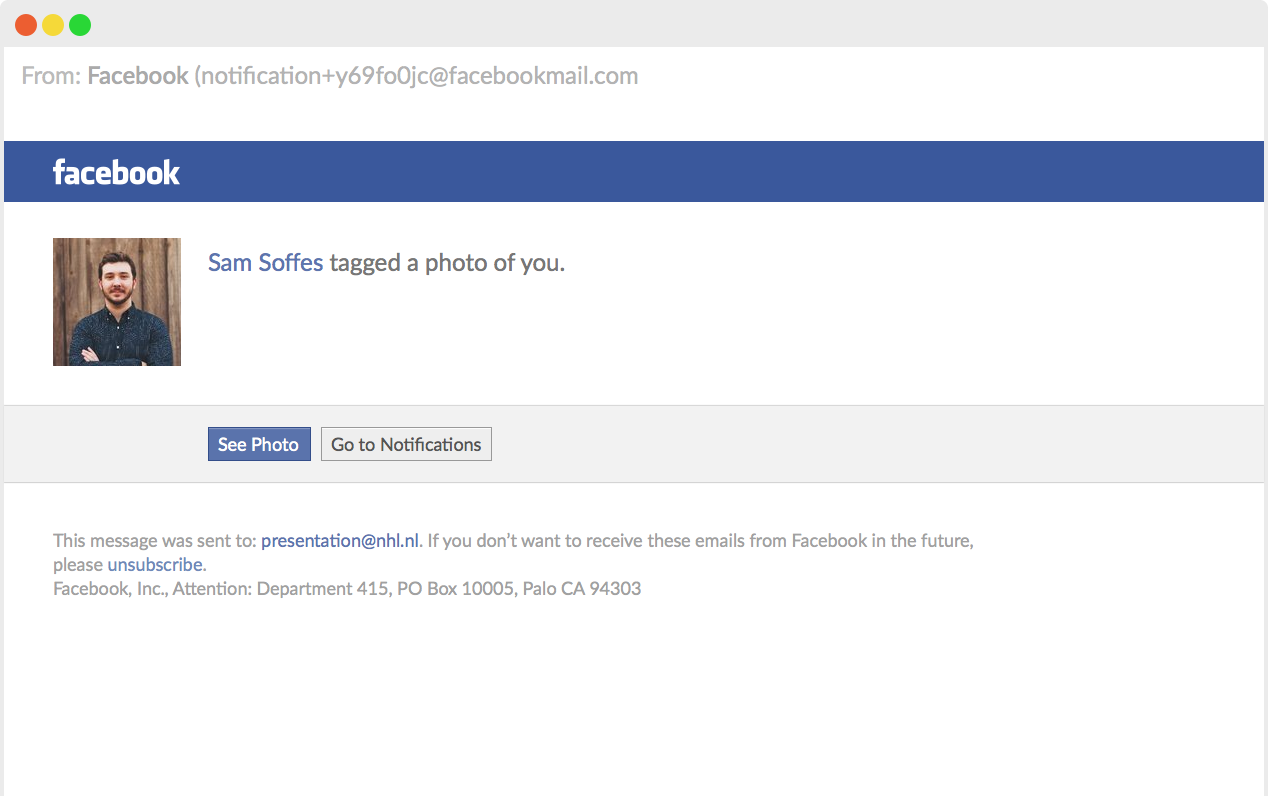Open Sam Soffes' profile photo thumbnail
Screen dimensions: 1268x796
click(117, 302)
